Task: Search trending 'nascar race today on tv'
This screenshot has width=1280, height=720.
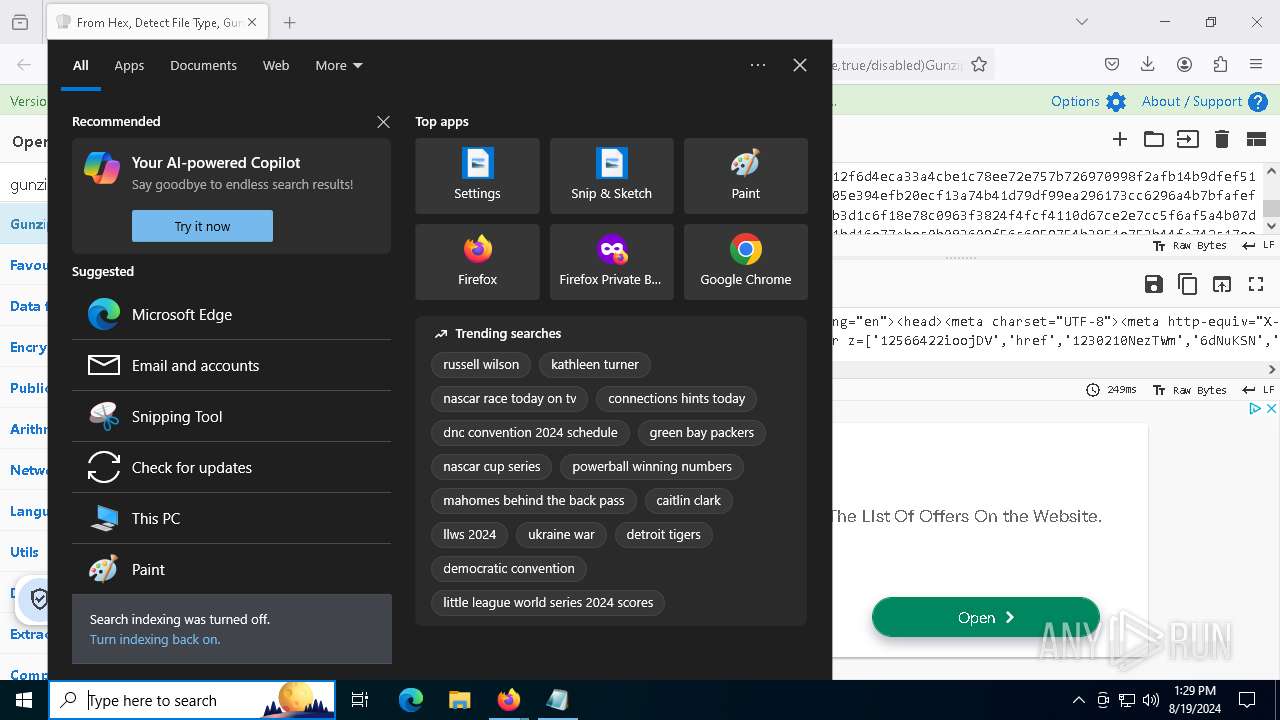Action: 510,398
